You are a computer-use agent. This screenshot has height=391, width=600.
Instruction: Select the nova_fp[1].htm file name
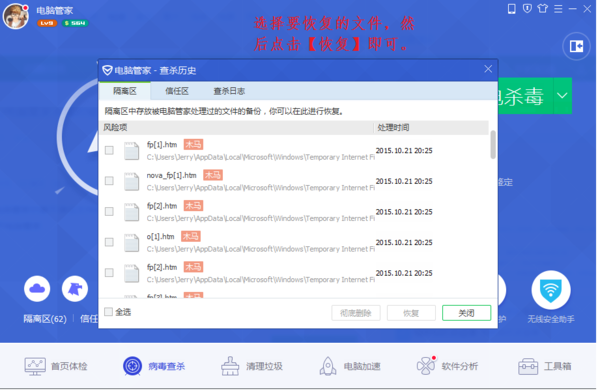(x=171, y=175)
